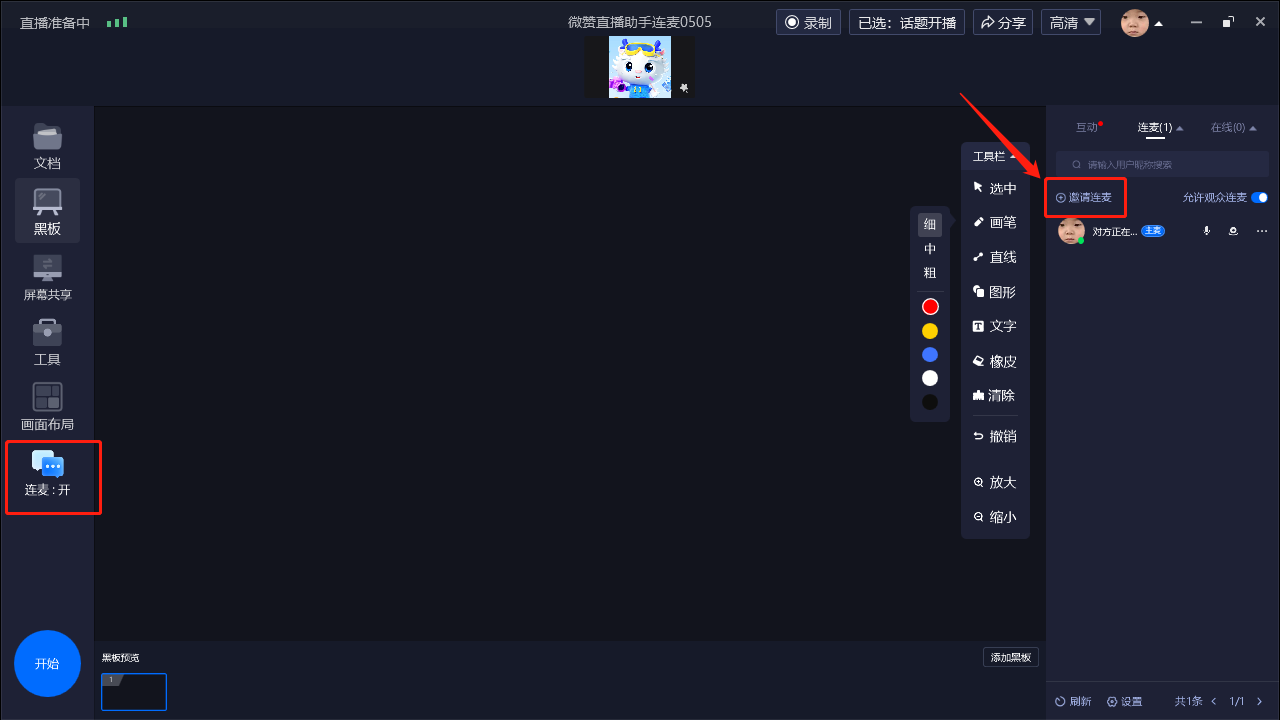Open the 文档 documents panel
1280x720 pixels.
pos(47,146)
